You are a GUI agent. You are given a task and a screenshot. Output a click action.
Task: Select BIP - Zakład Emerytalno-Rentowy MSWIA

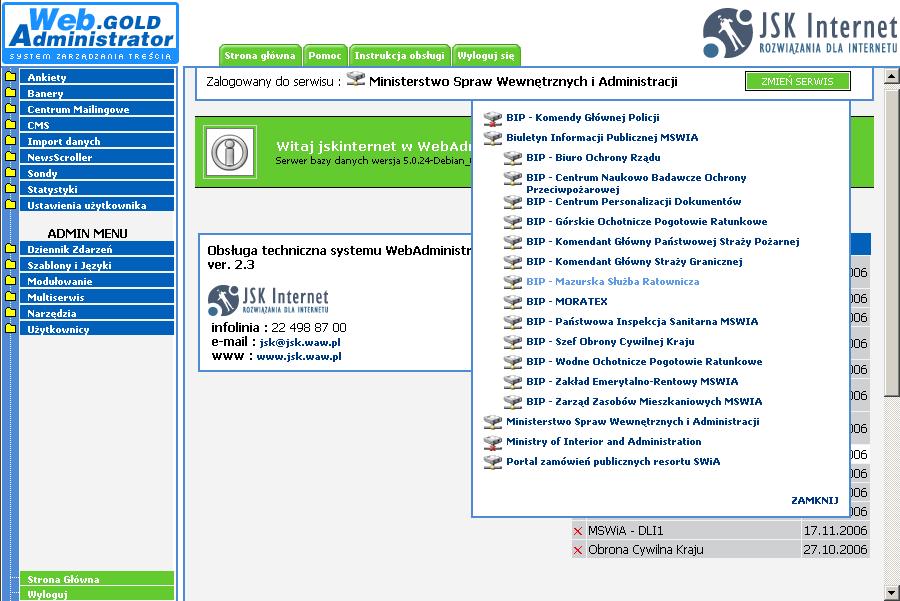632,382
